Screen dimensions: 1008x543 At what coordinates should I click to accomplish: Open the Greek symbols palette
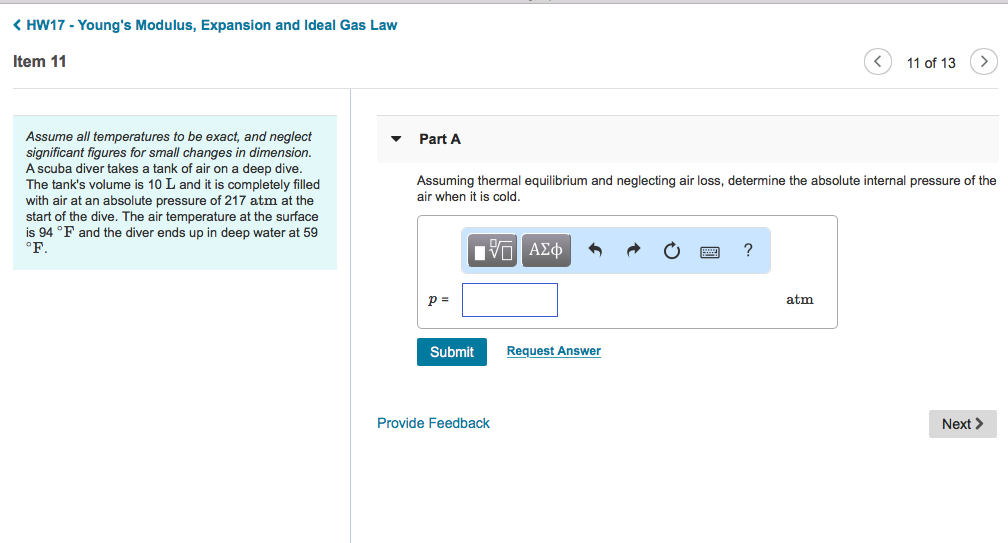(x=545, y=250)
